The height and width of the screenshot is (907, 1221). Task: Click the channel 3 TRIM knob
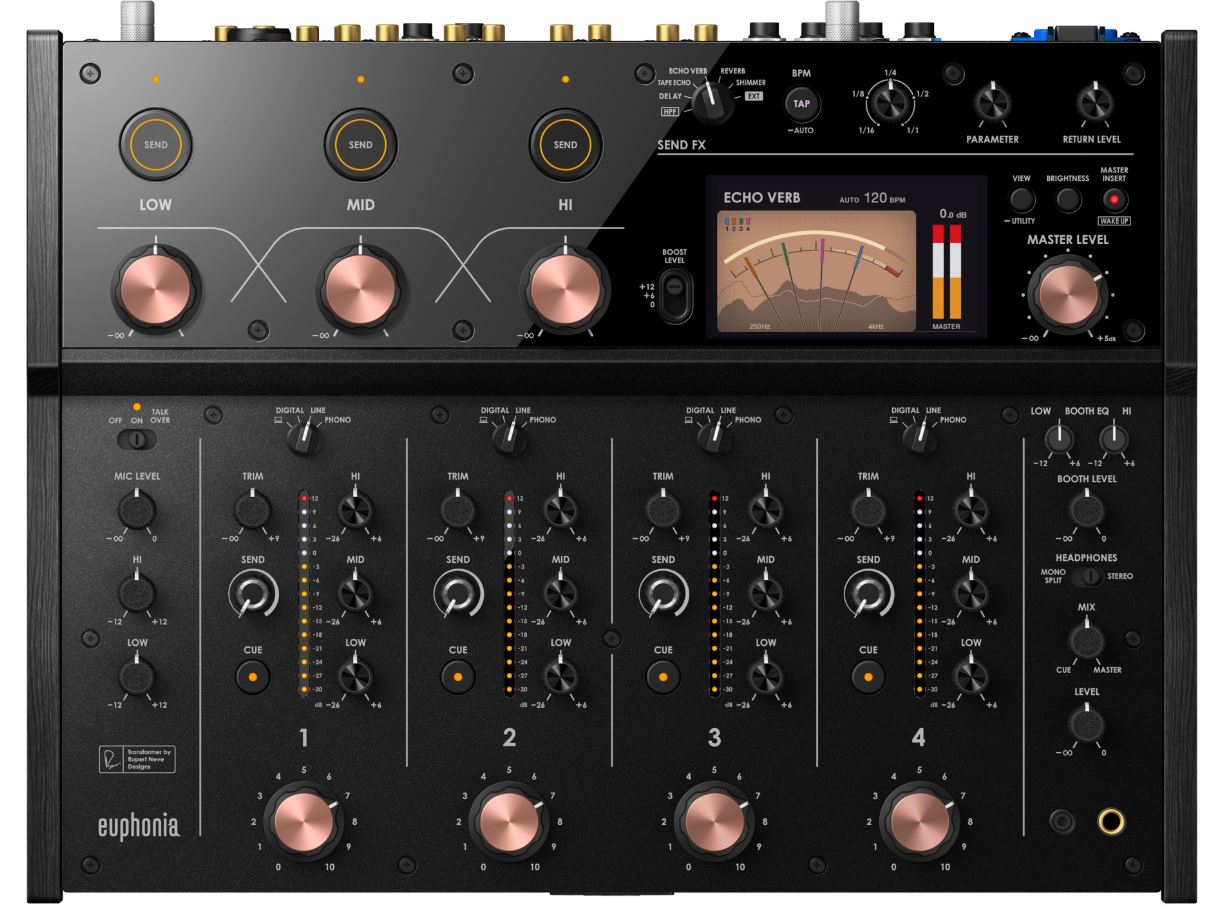(x=663, y=511)
